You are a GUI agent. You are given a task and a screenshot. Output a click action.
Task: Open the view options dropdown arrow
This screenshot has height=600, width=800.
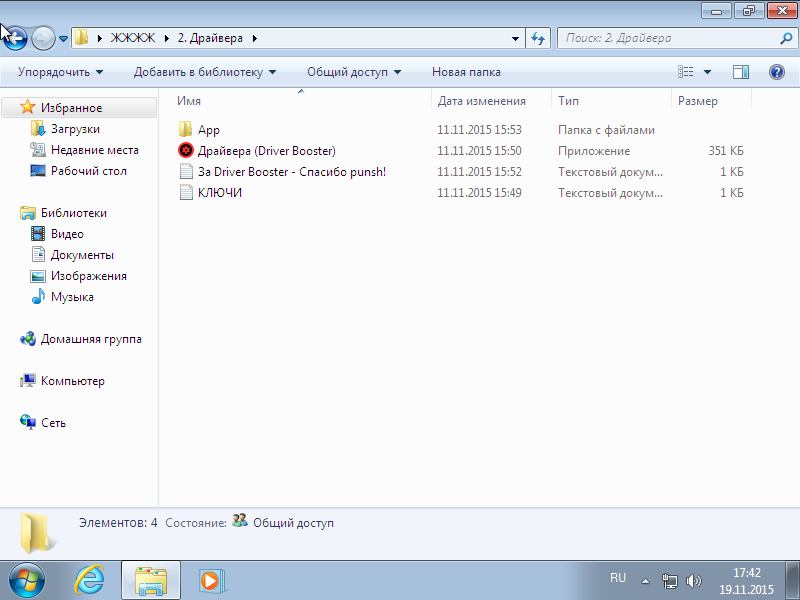(707, 72)
